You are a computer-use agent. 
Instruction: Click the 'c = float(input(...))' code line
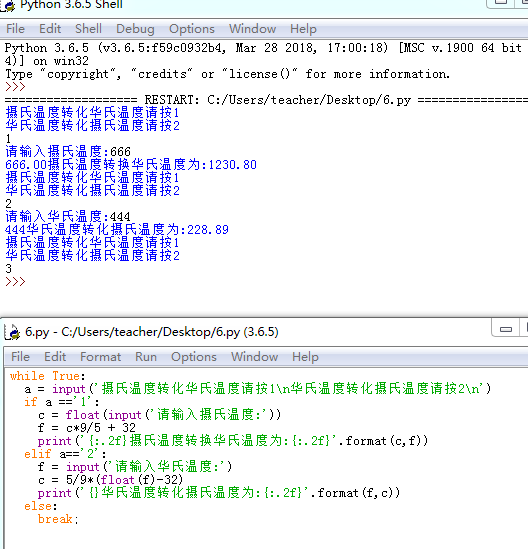point(160,415)
